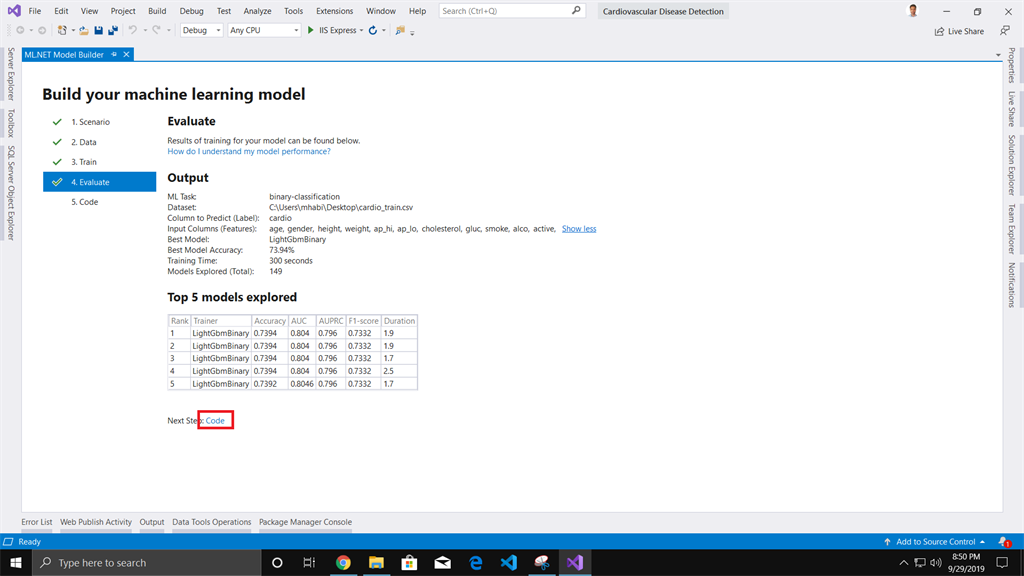
Task: Click the feedback icon near Live Share
Action: [x=1005, y=31]
